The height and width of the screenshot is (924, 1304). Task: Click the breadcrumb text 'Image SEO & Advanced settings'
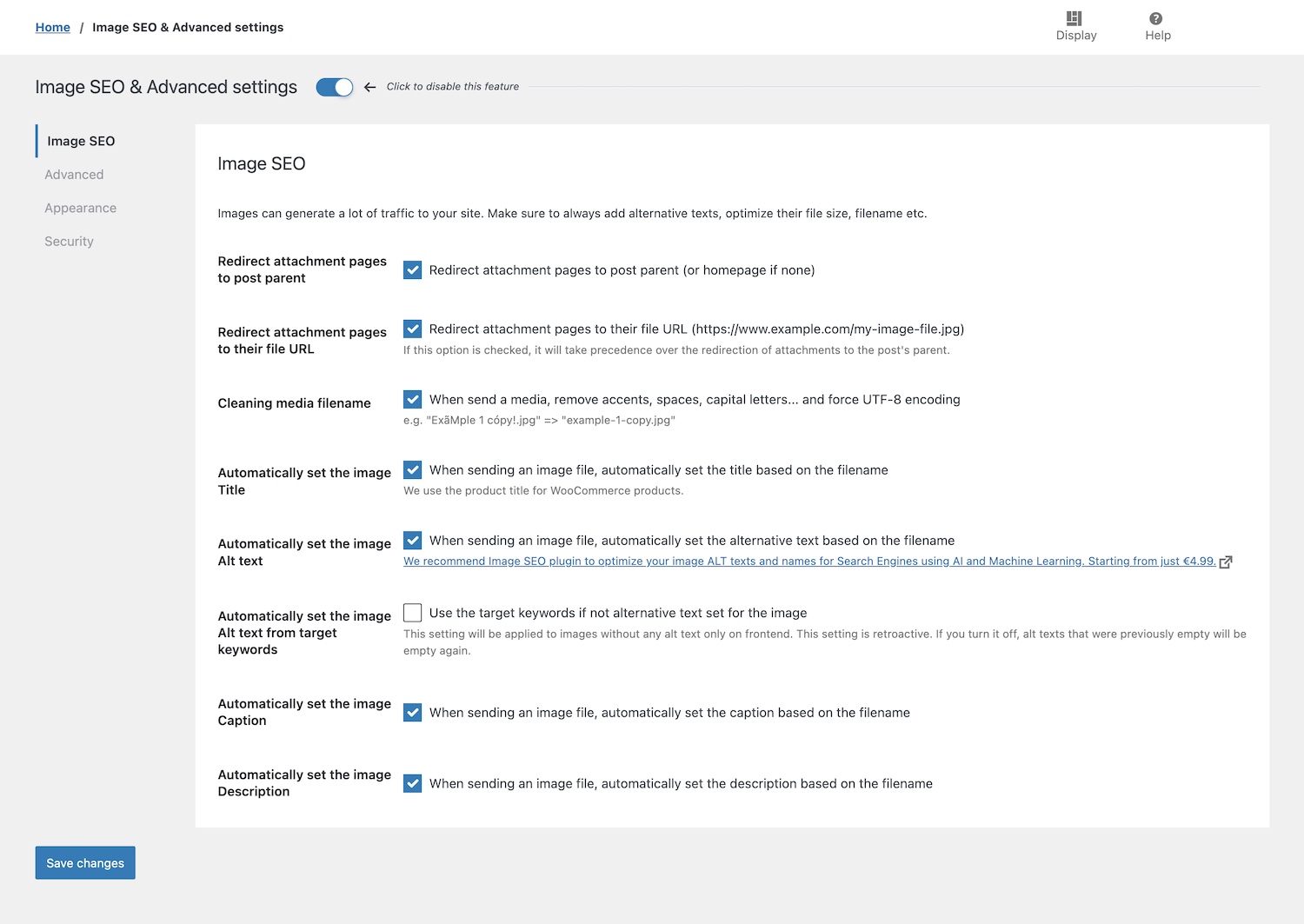(x=188, y=27)
